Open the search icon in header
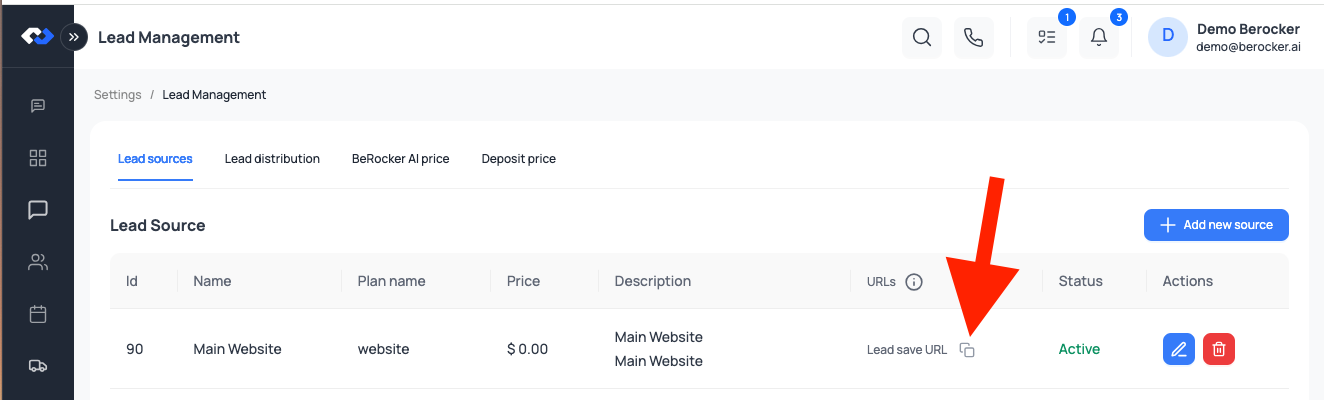Image resolution: width=1324 pixels, height=400 pixels. [x=922, y=38]
